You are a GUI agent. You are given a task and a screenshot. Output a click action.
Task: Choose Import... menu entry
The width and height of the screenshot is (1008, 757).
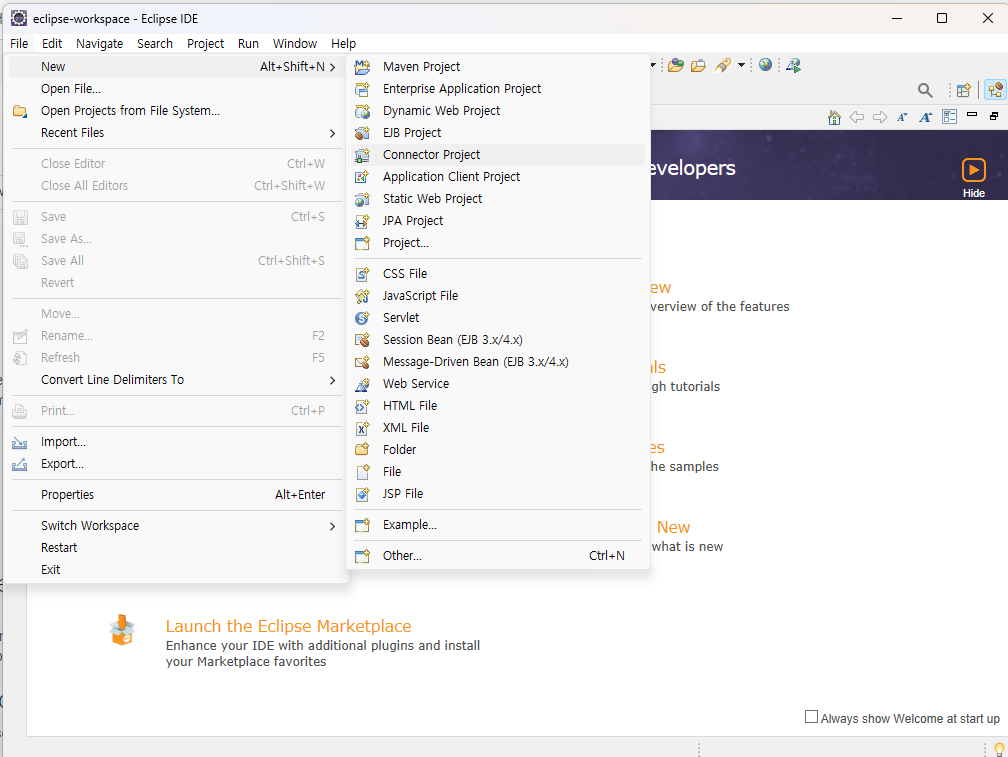coord(175,441)
